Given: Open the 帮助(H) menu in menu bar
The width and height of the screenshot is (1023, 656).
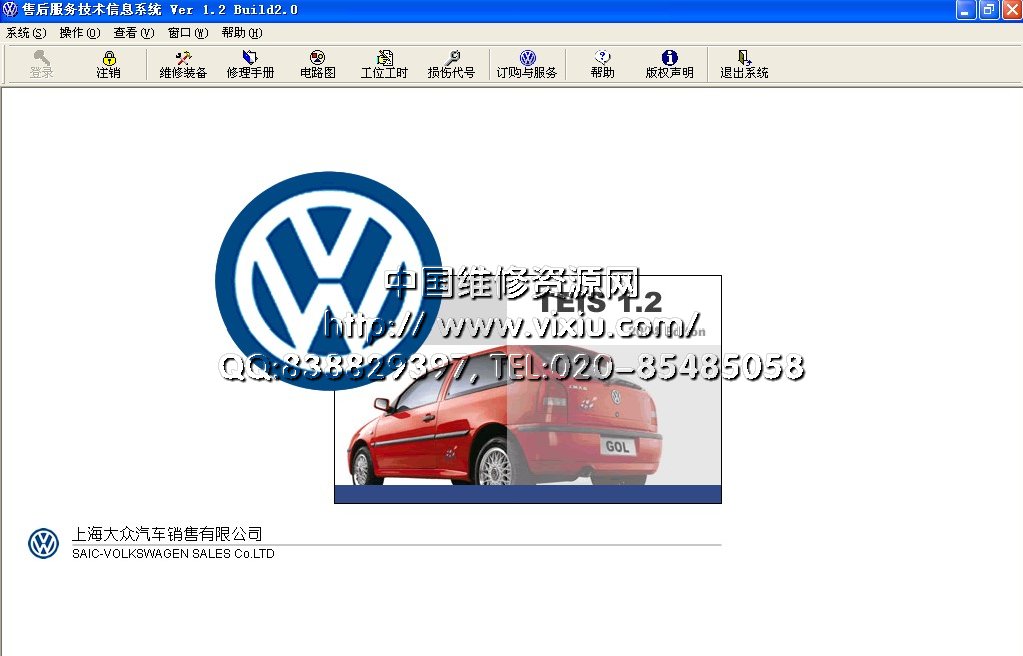Looking at the screenshot, I should pyautogui.click(x=242, y=33).
